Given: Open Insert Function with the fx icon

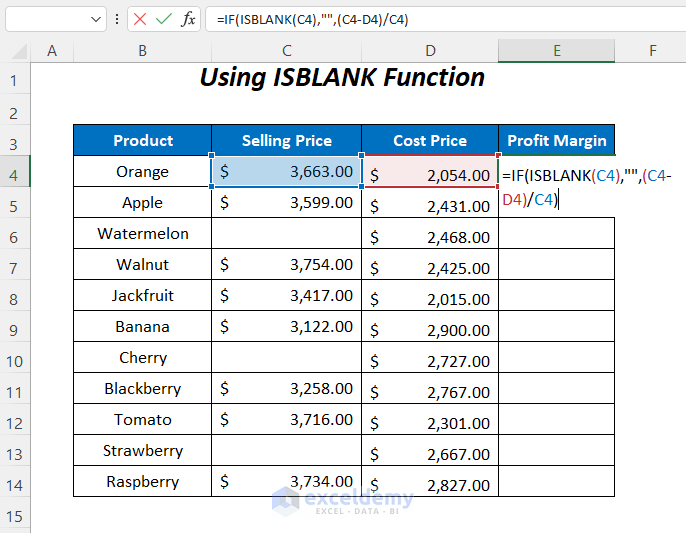Looking at the screenshot, I should 188,19.
